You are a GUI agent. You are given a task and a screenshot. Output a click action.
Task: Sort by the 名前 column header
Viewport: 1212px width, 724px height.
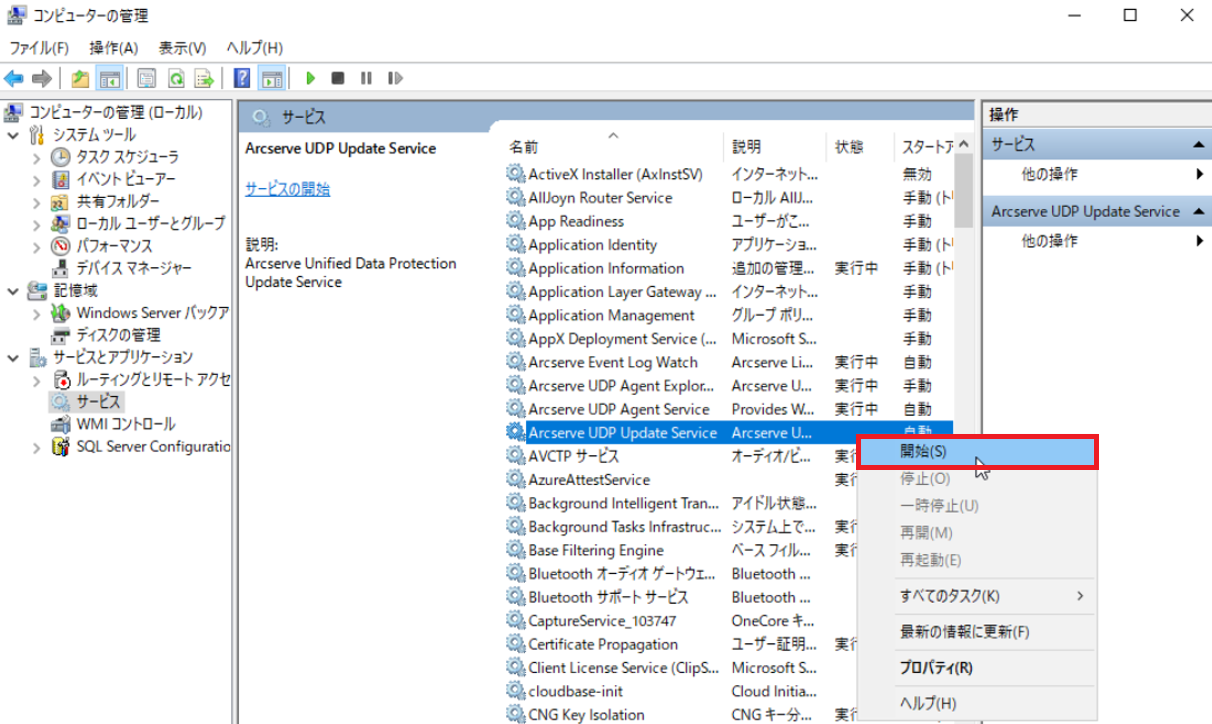click(x=611, y=147)
